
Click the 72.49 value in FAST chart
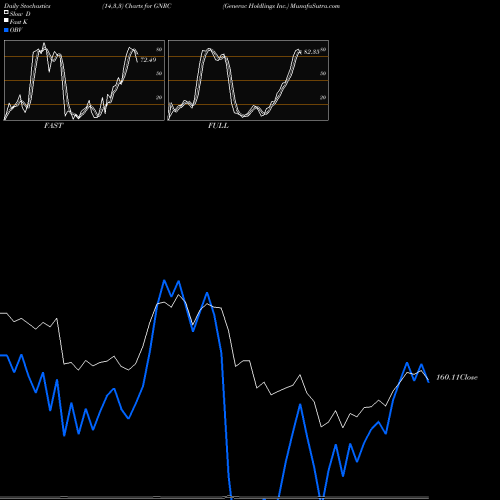[148, 60]
